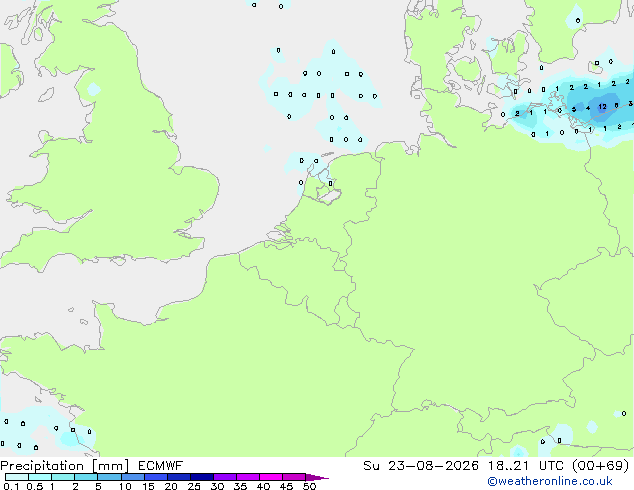Click the (00+69) forecast offset text
634x490 pixels.
tap(601, 466)
